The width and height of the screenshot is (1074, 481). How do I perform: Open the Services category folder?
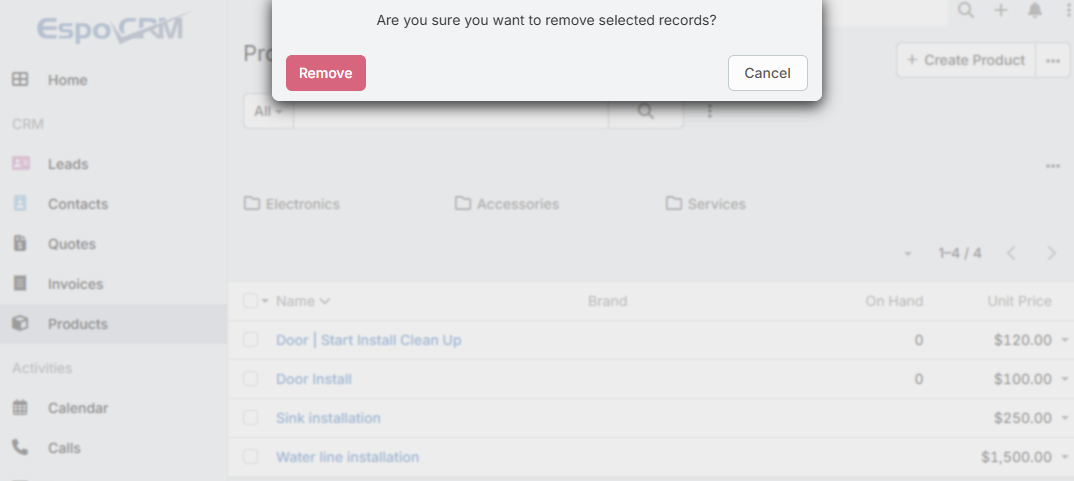[x=706, y=204]
